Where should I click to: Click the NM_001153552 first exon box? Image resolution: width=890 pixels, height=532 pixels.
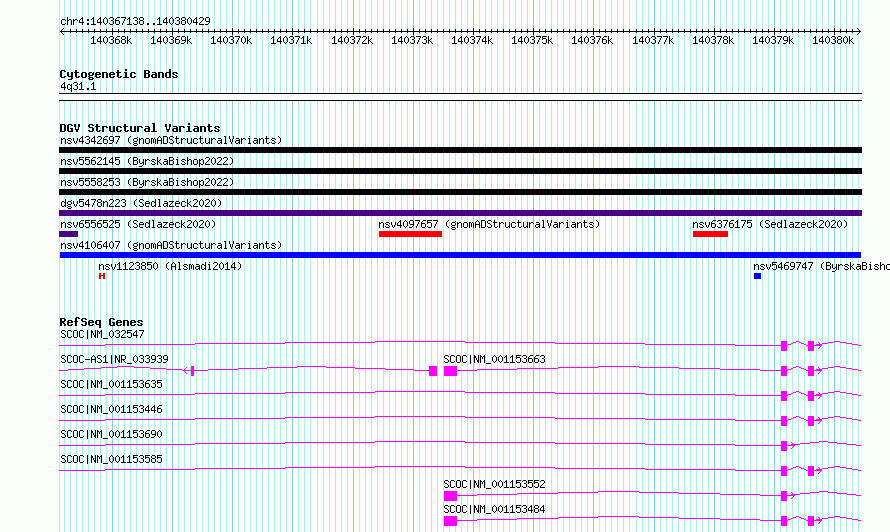[x=450, y=496]
